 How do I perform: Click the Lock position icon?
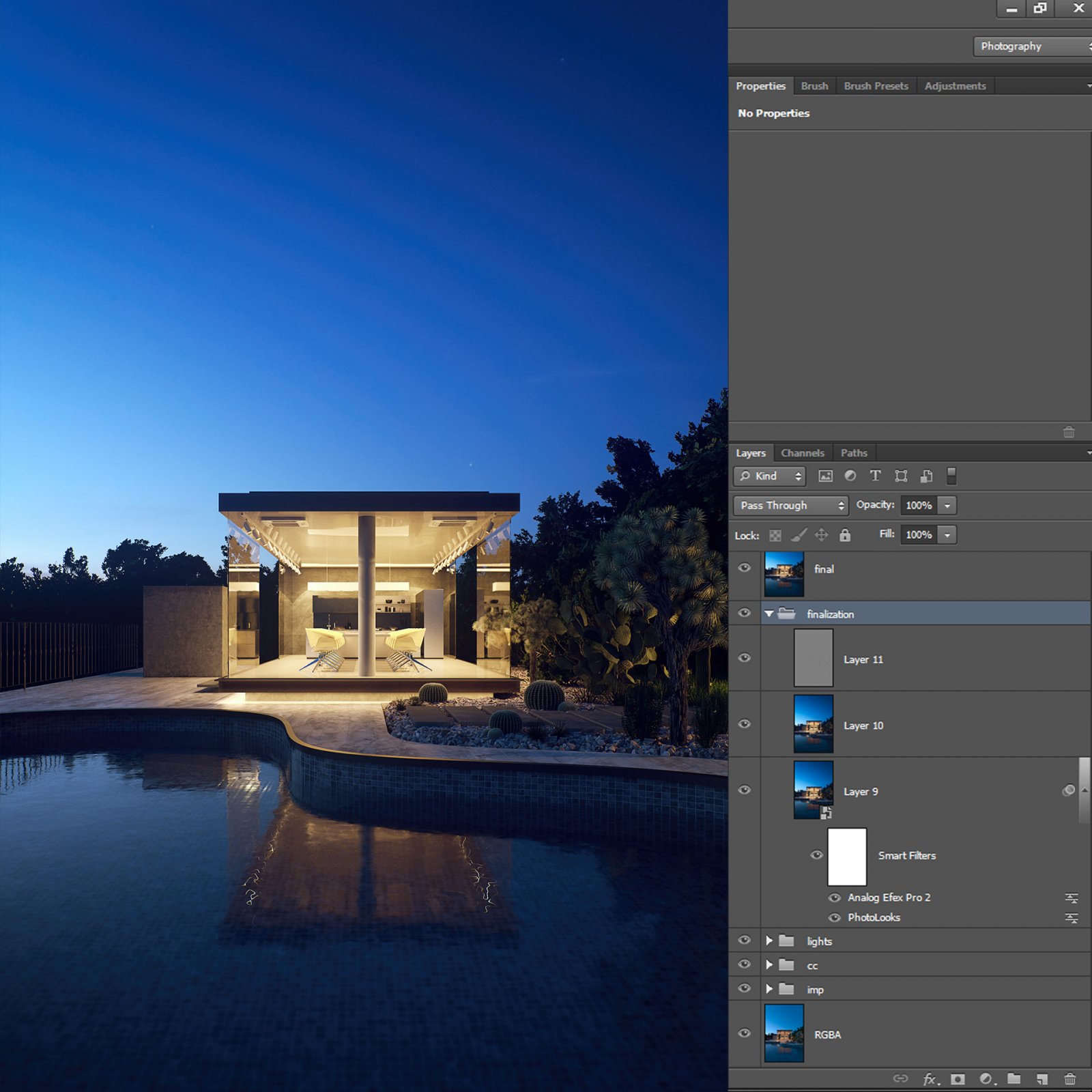pos(822,535)
